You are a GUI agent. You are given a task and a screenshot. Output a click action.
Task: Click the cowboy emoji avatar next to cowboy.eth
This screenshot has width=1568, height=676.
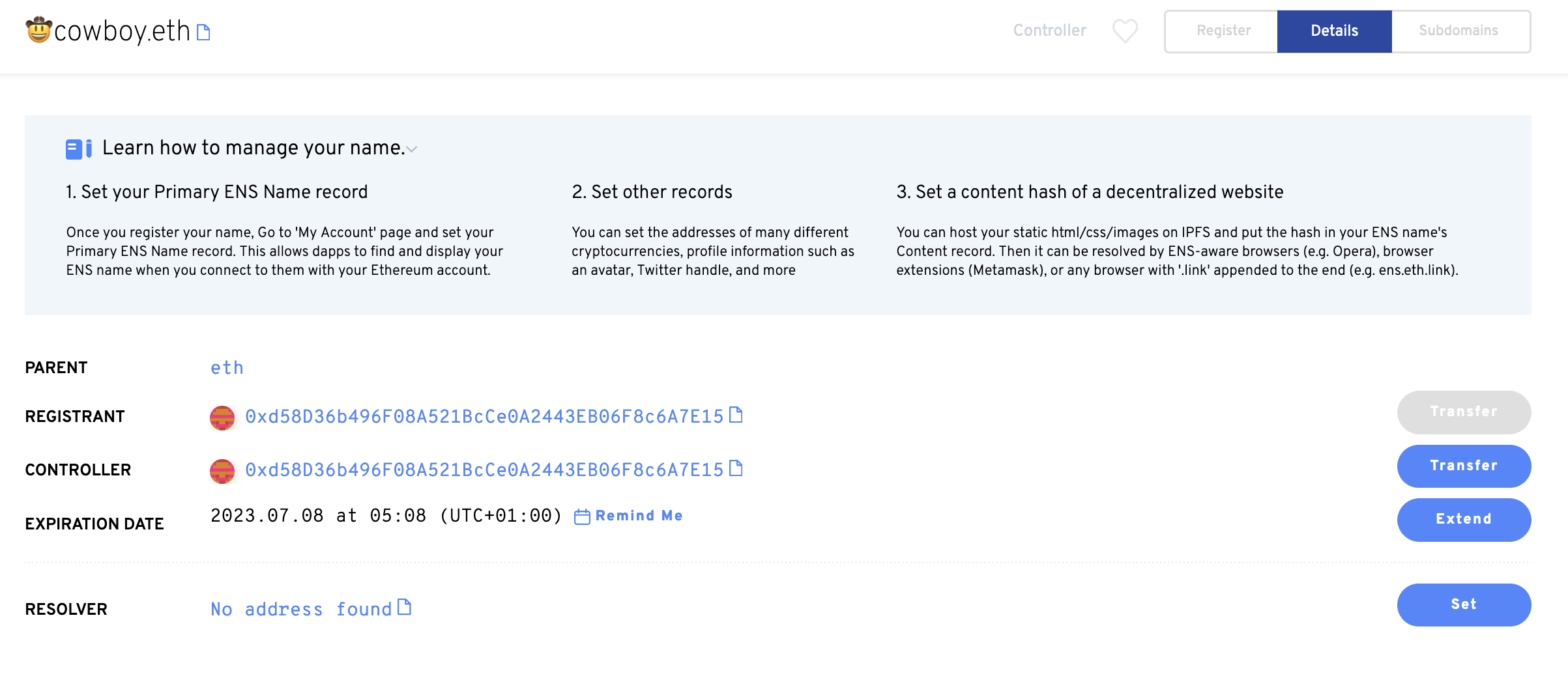point(38,31)
